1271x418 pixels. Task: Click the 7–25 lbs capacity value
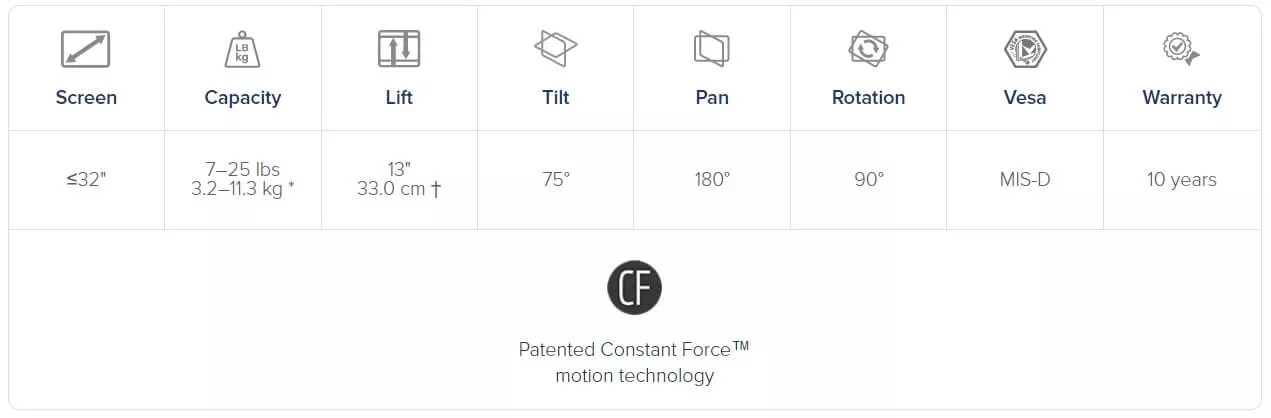point(242,169)
